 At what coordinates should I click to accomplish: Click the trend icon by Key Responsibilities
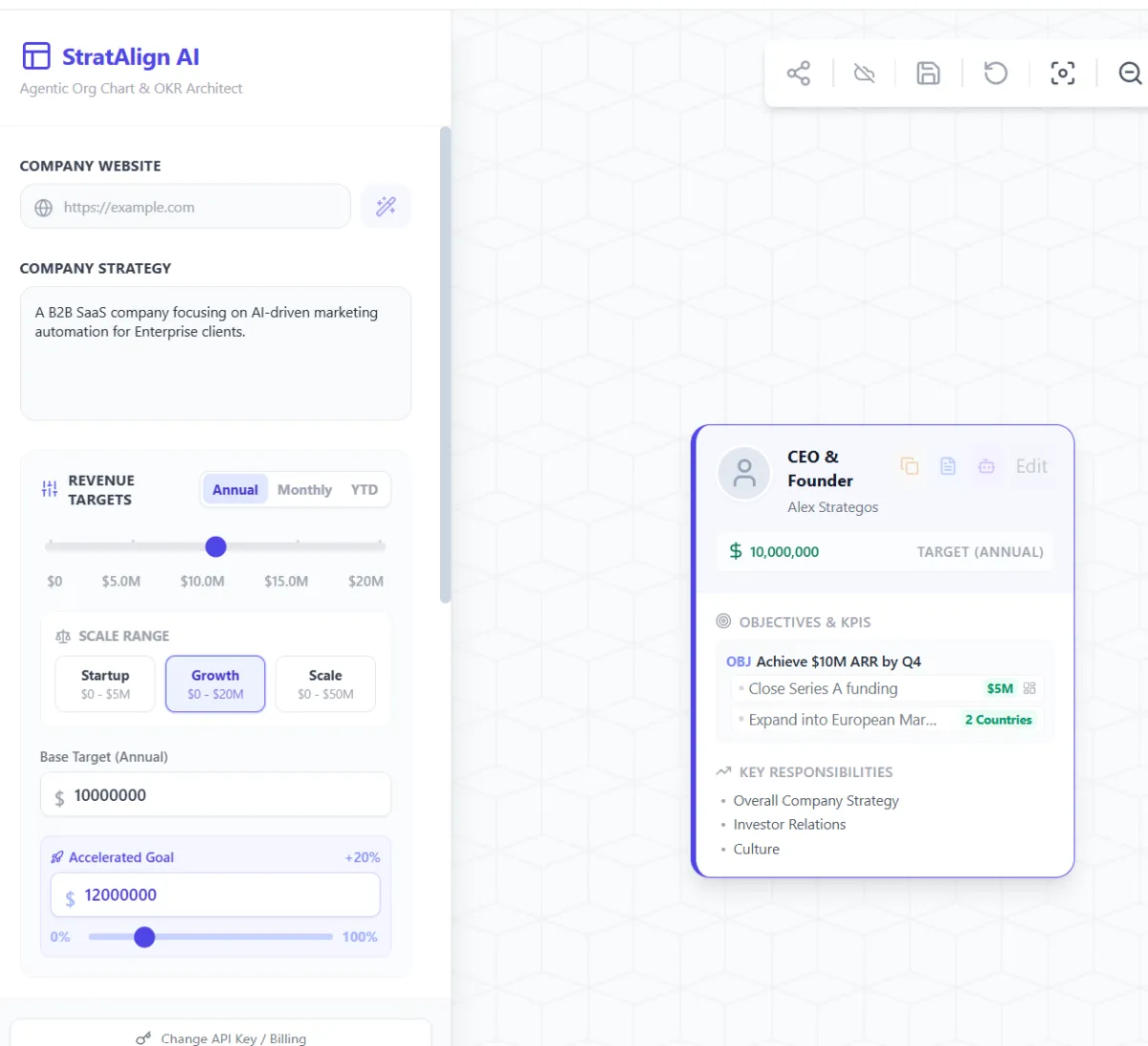coord(723,771)
